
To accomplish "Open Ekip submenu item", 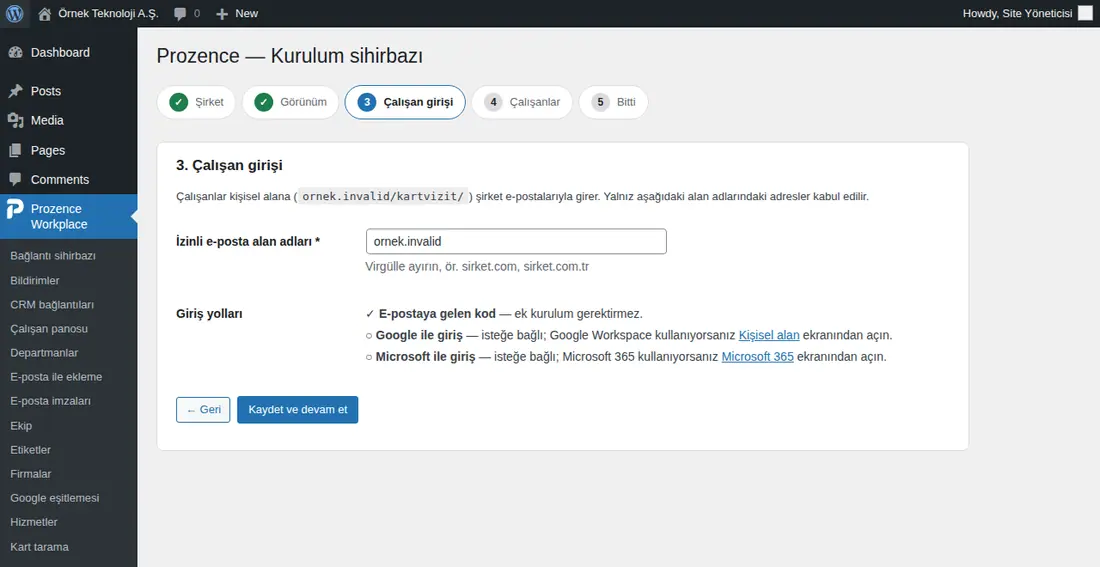I will pos(21,426).
